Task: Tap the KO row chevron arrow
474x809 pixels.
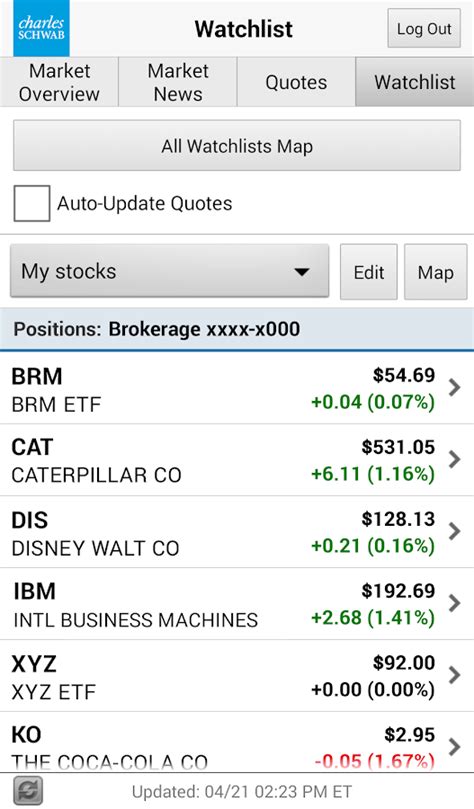Action: tap(454, 746)
